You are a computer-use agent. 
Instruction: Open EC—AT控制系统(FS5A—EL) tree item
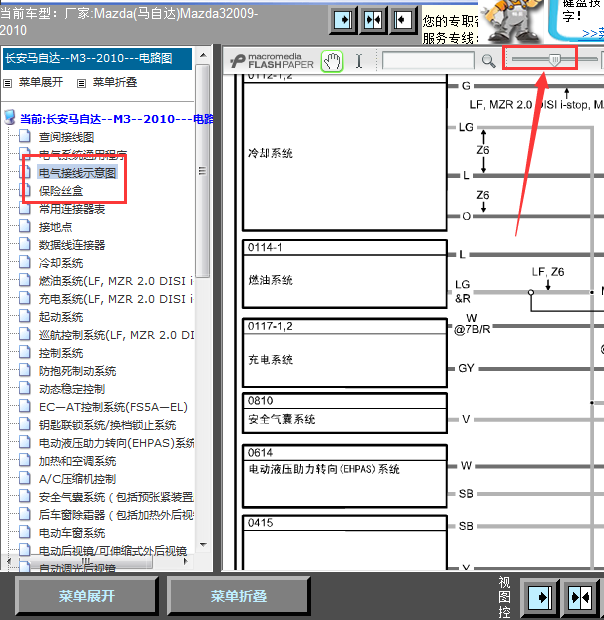pyautogui.click(x=113, y=407)
